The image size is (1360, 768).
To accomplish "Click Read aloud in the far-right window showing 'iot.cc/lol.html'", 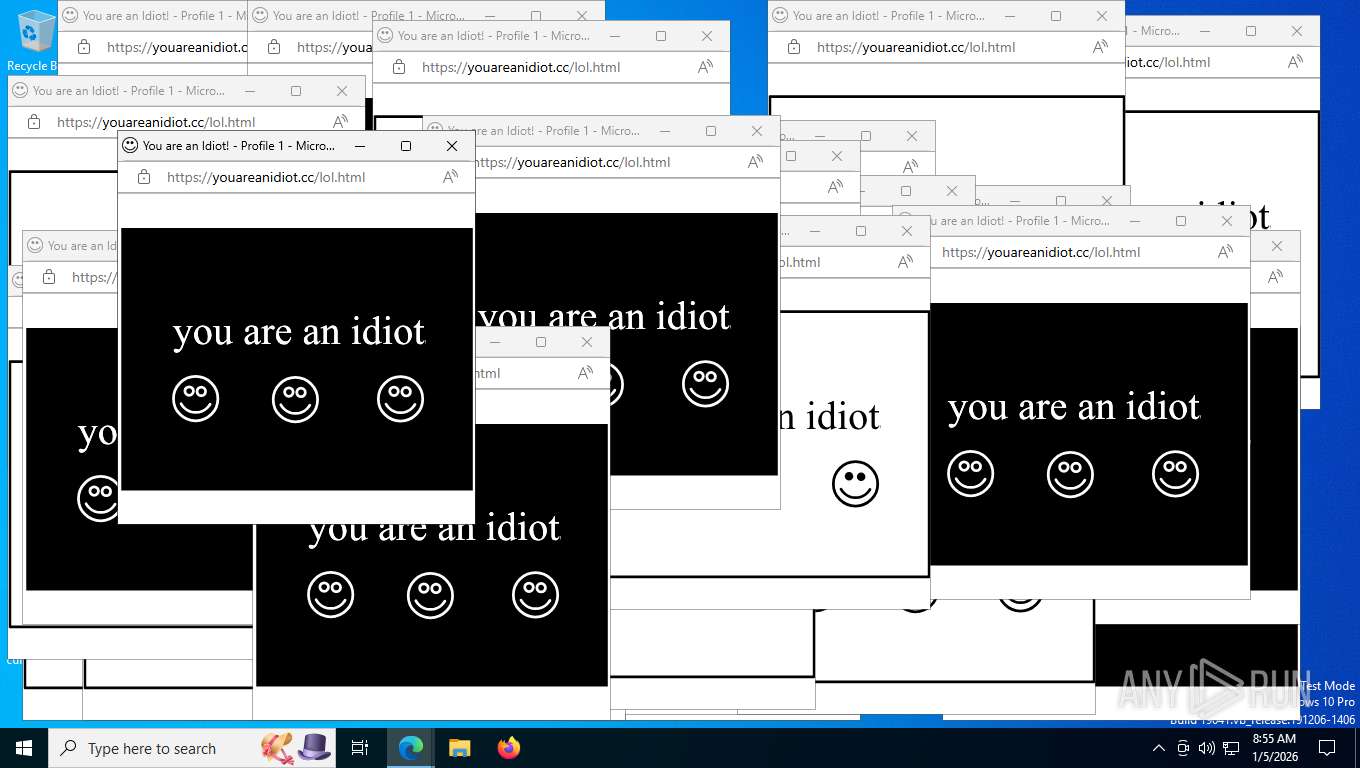I will 1296,62.
